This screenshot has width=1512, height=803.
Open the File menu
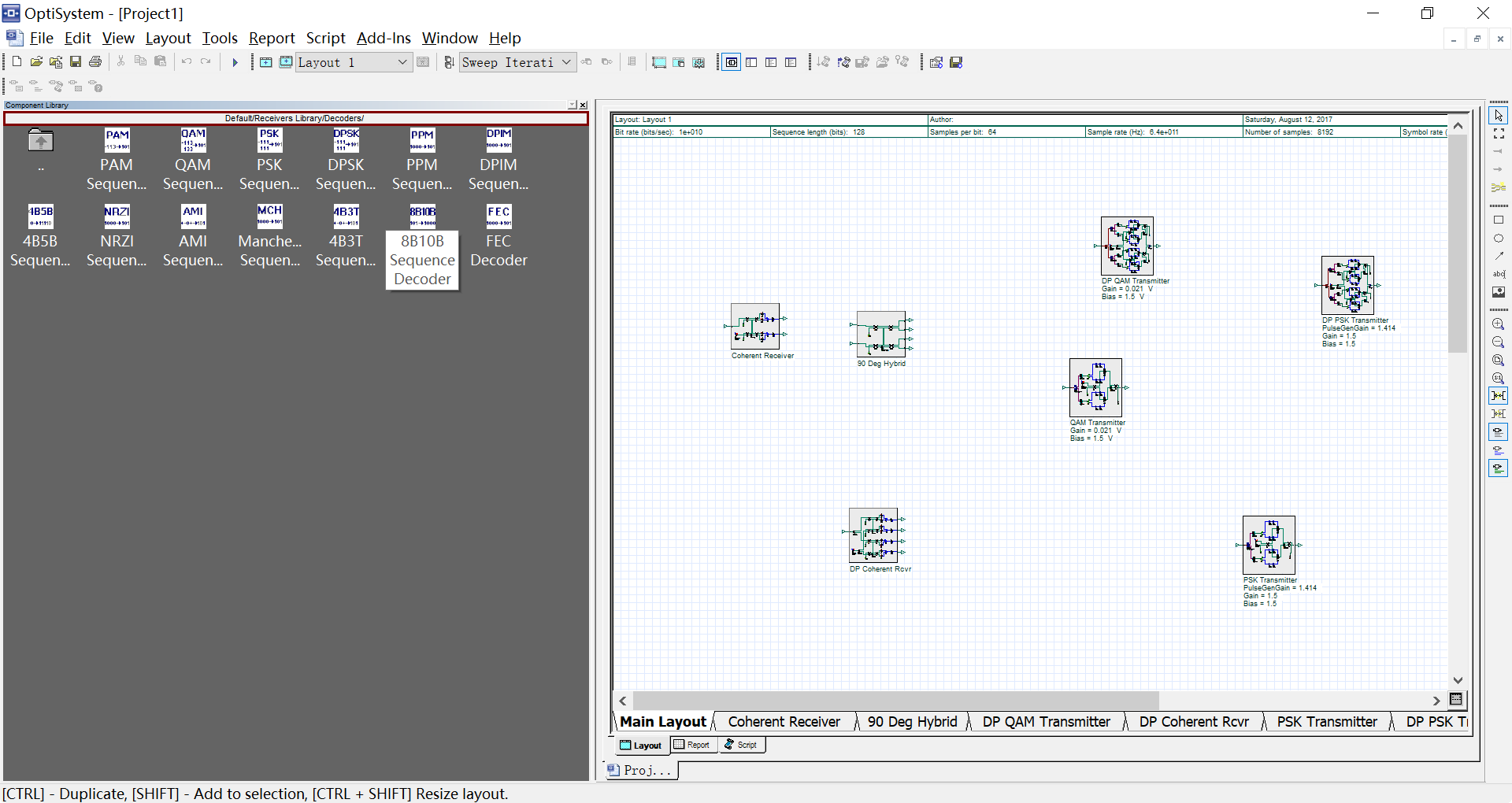point(41,38)
